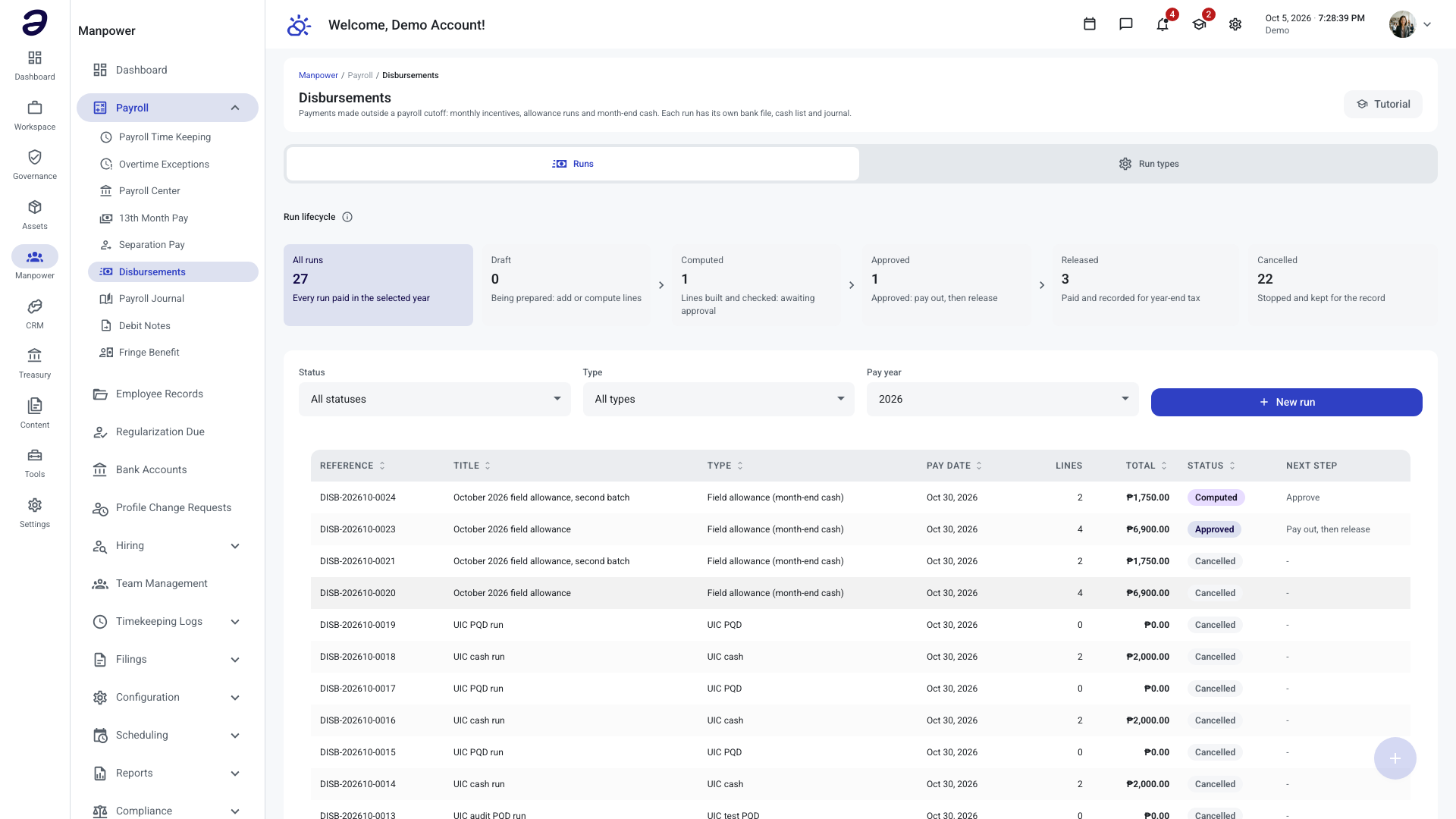Expand the Hiring menu section

click(x=235, y=546)
